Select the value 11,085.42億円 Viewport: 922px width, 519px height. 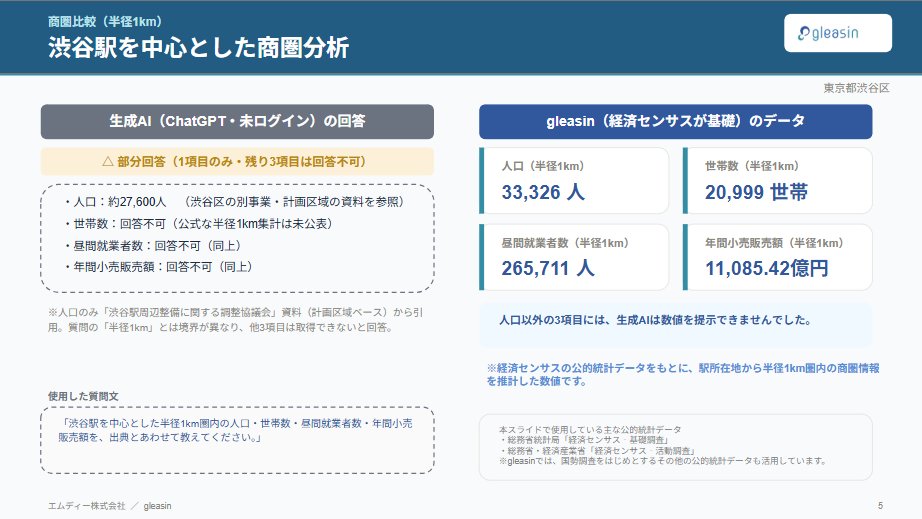pyautogui.click(x=767, y=269)
